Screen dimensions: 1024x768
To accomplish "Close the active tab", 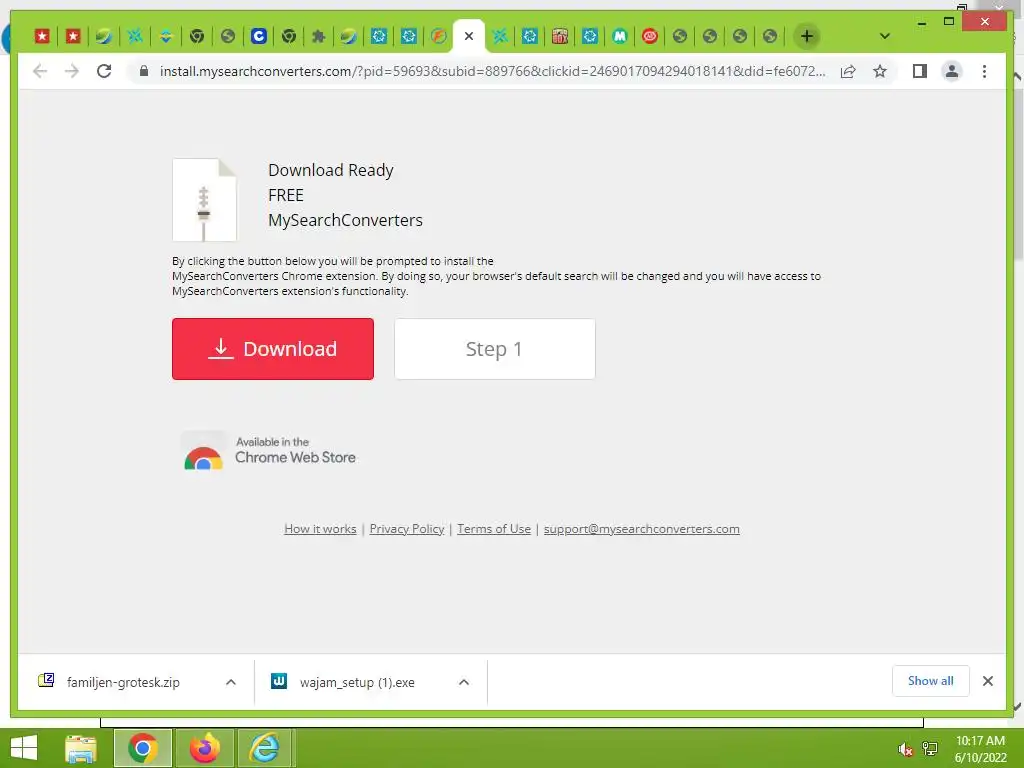I will [469, 36].
